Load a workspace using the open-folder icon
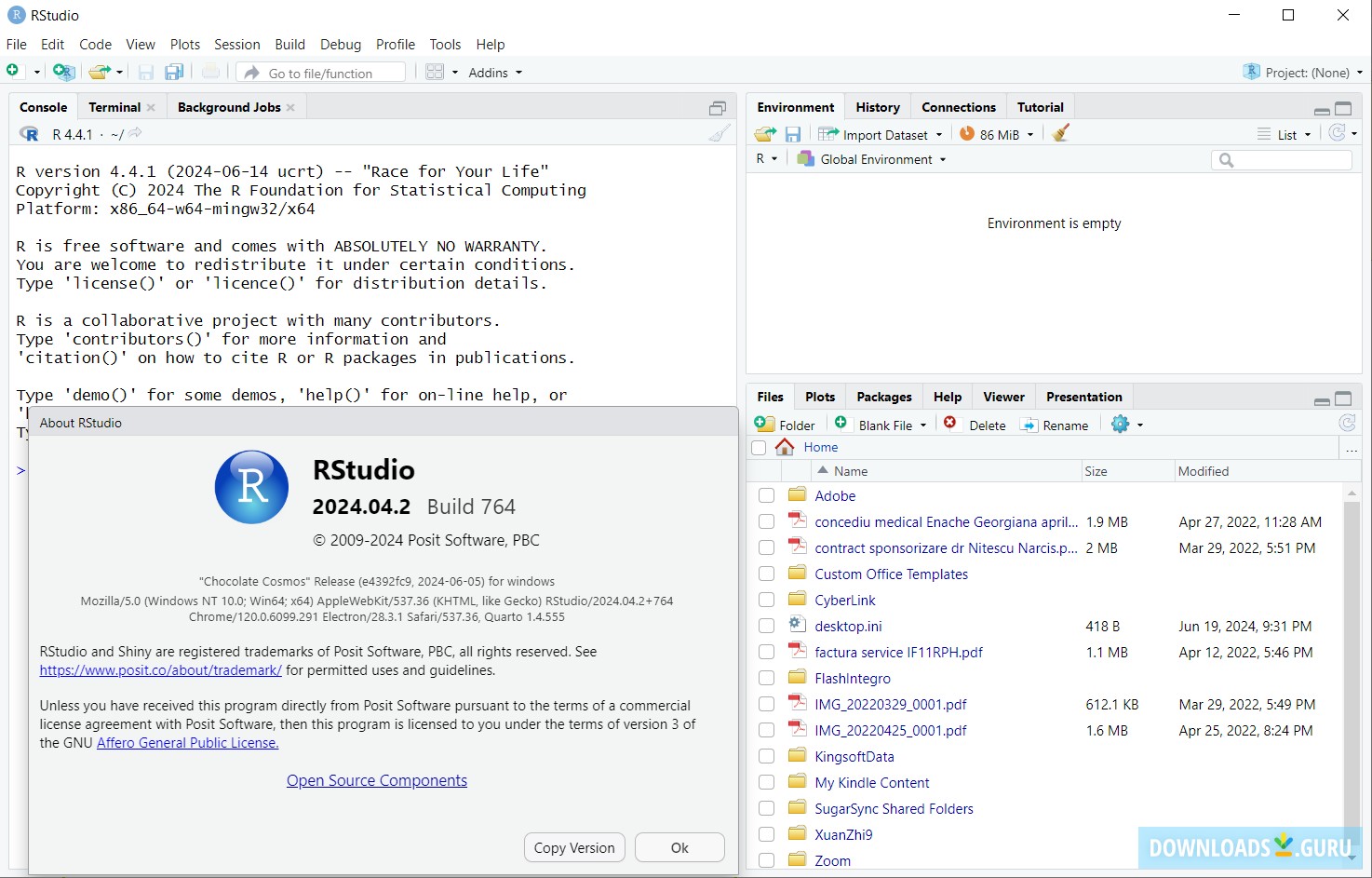This screenshot has height=878, width=1372. coord(764,133)
